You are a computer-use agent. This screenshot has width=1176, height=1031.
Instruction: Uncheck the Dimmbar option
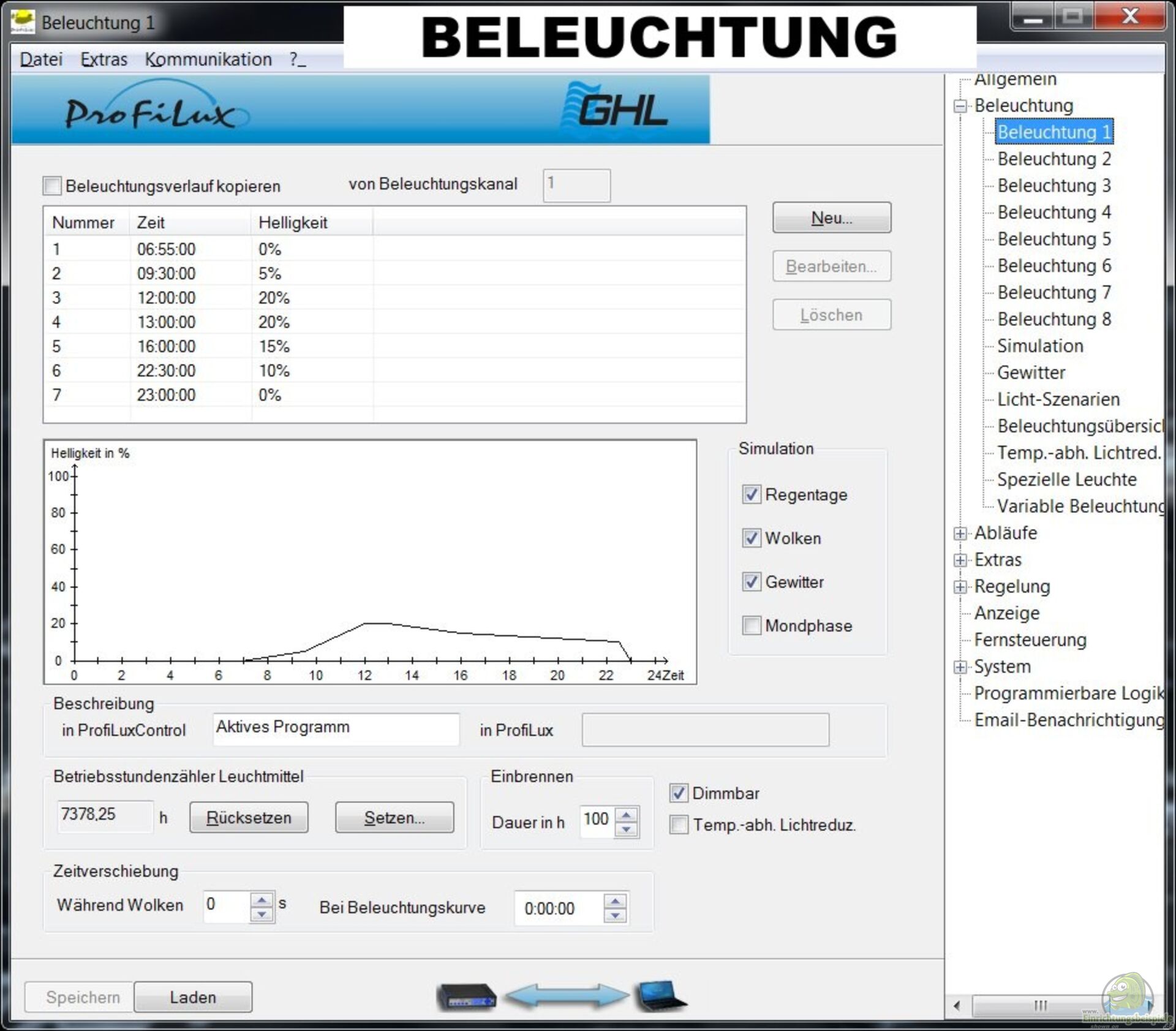click(678, 793)
